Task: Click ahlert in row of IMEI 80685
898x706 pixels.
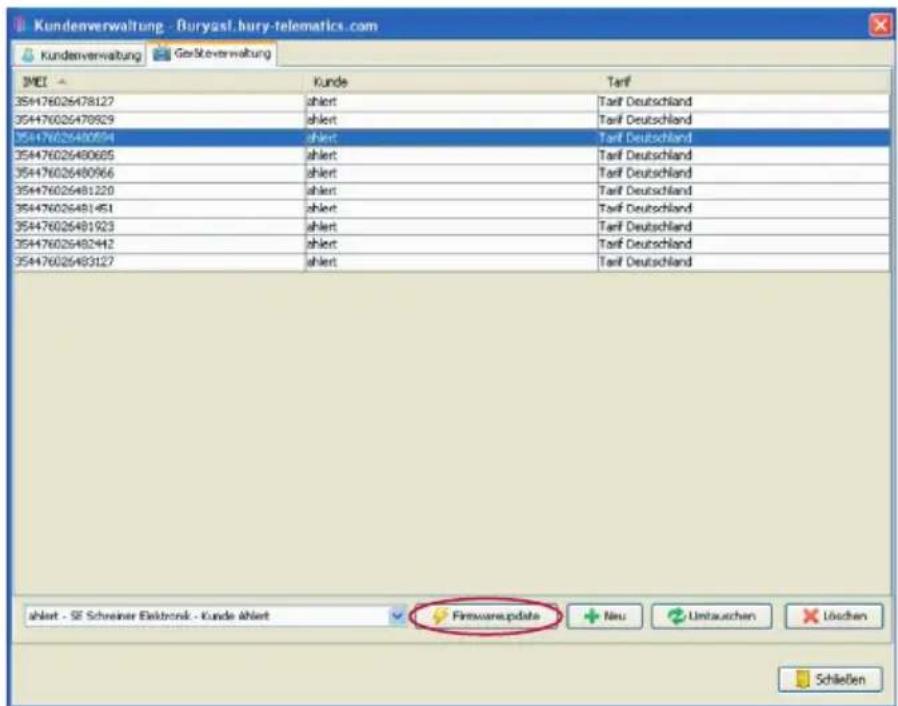Action: click(322, 155)
